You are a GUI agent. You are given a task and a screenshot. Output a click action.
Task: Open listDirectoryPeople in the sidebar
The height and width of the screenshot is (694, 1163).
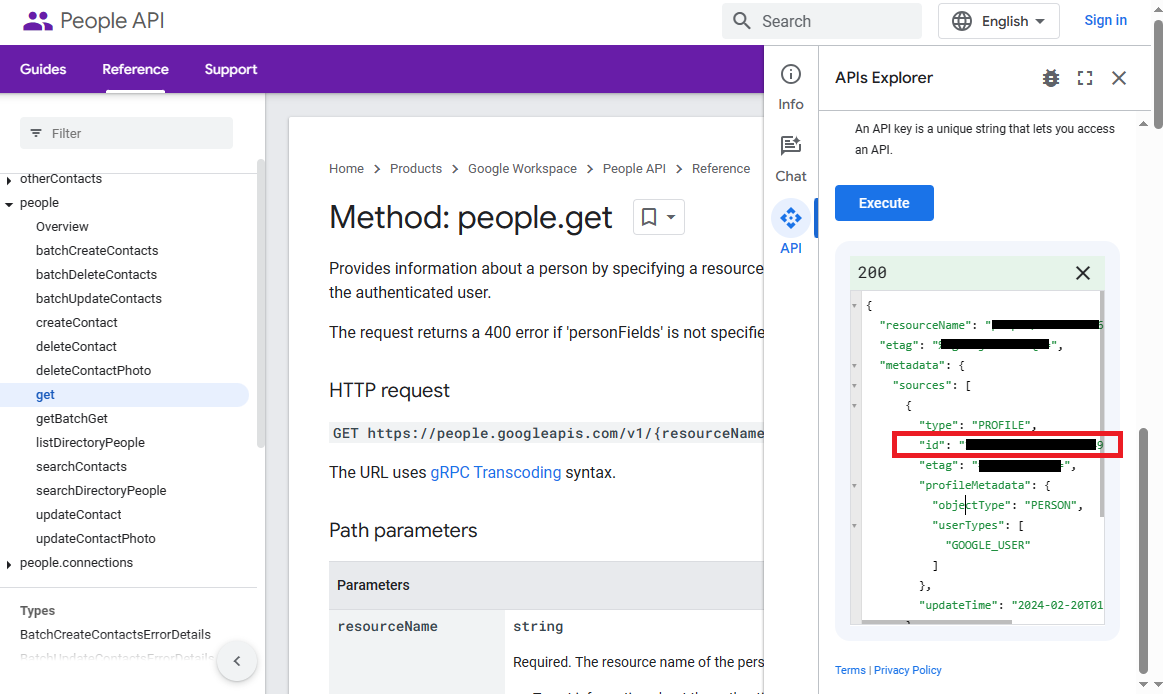point(90,443)
